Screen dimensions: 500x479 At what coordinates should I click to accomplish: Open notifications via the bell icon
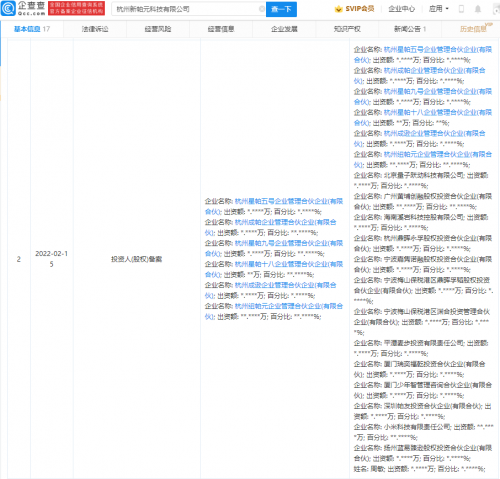pyautogui.click(x=478, y=9)
